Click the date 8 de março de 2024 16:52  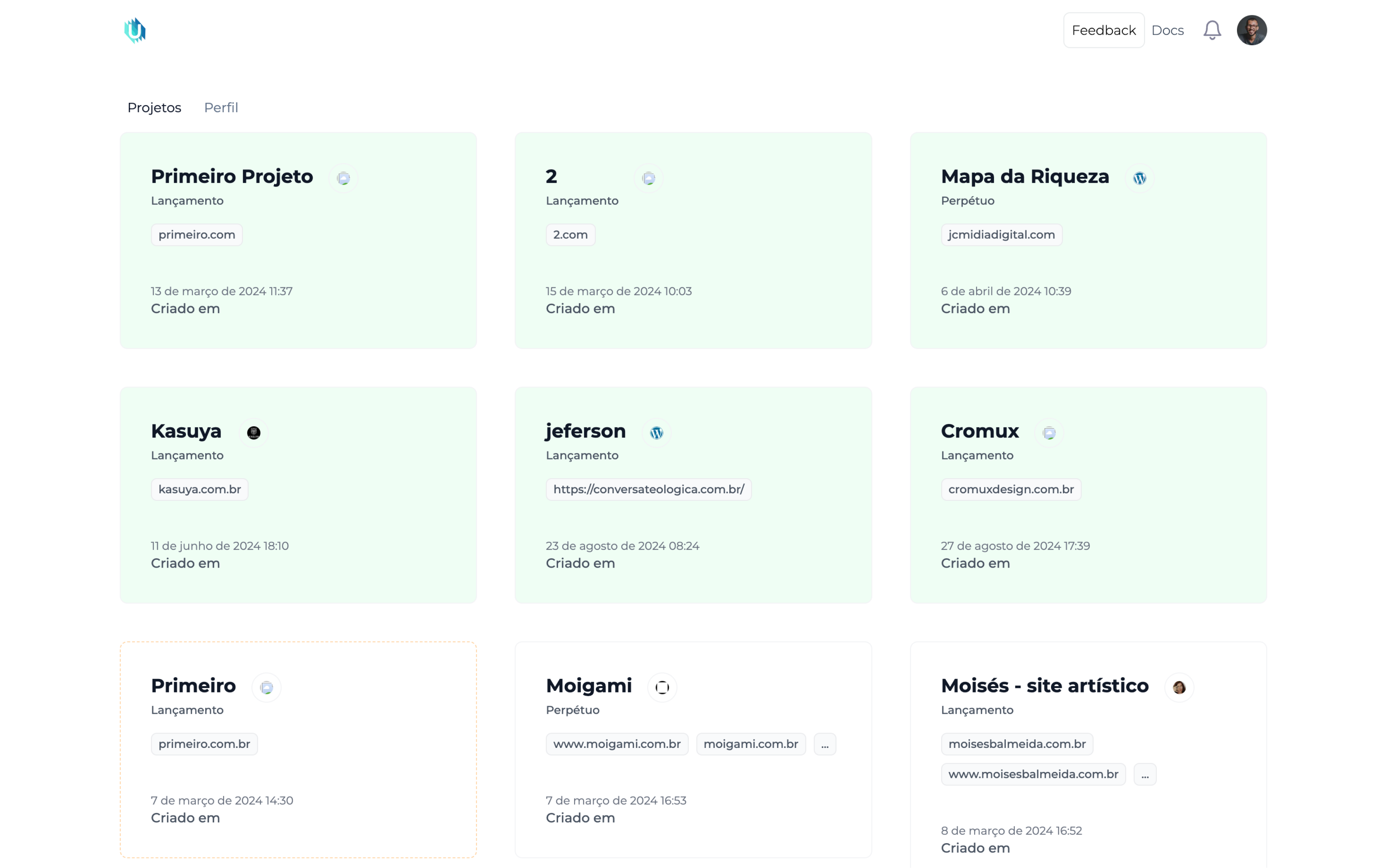point(1011,831)
